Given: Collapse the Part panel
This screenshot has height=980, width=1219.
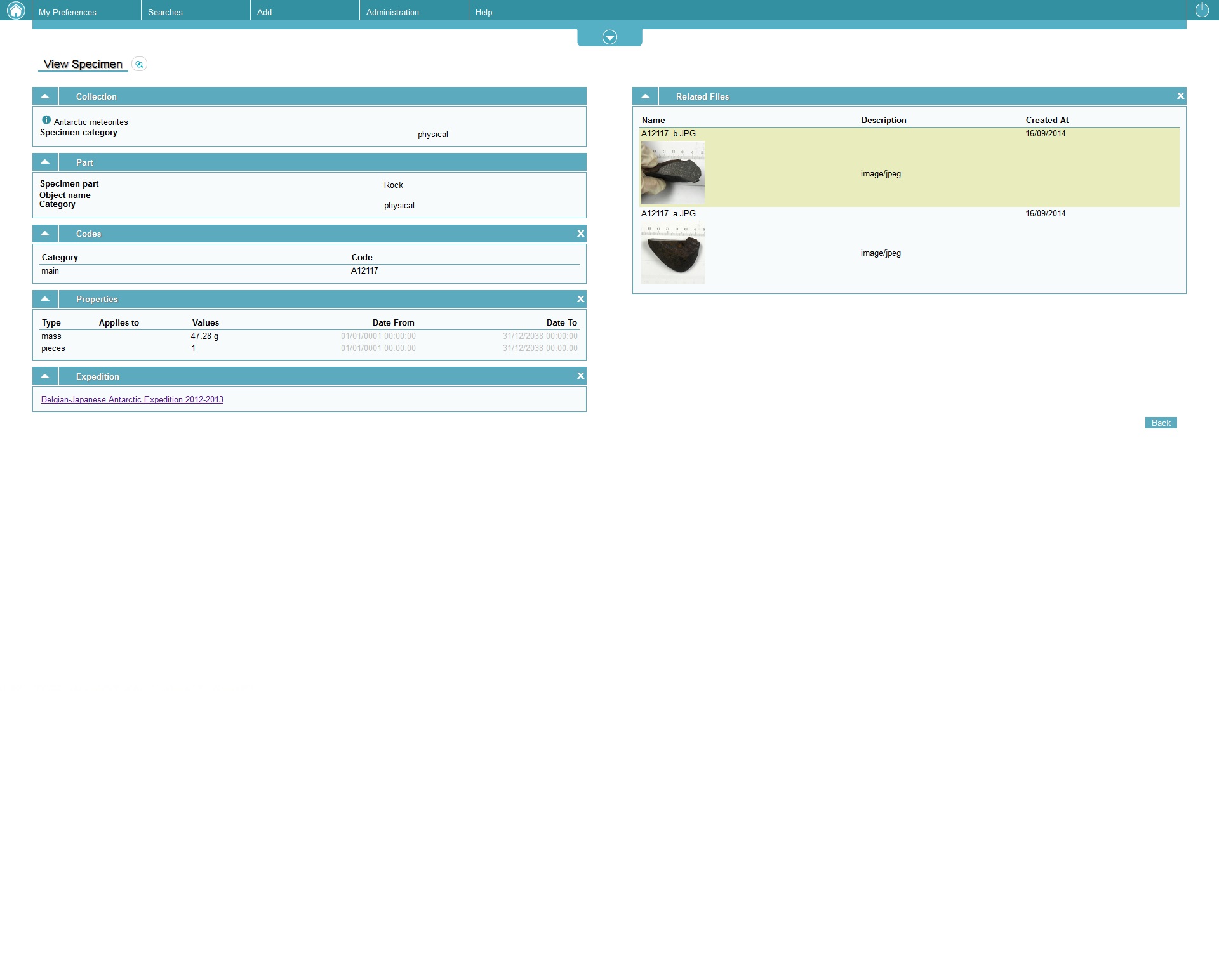Looking at the screenshot, I should pos(45,162).
